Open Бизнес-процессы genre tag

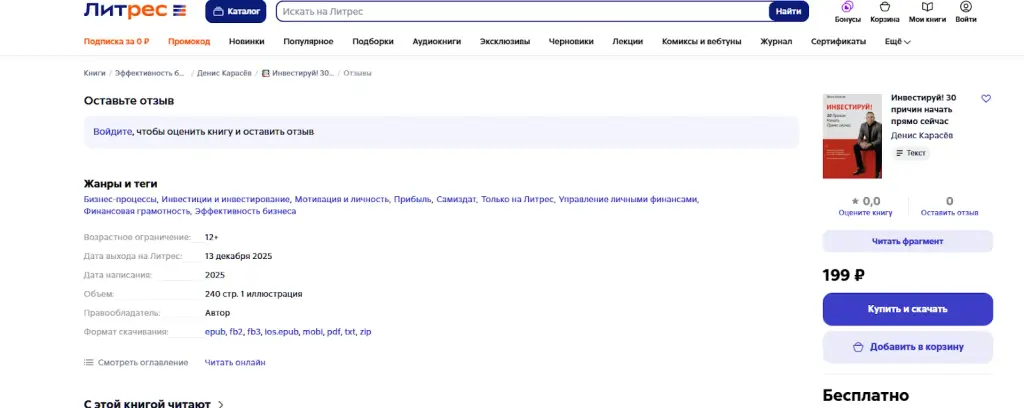120,199
